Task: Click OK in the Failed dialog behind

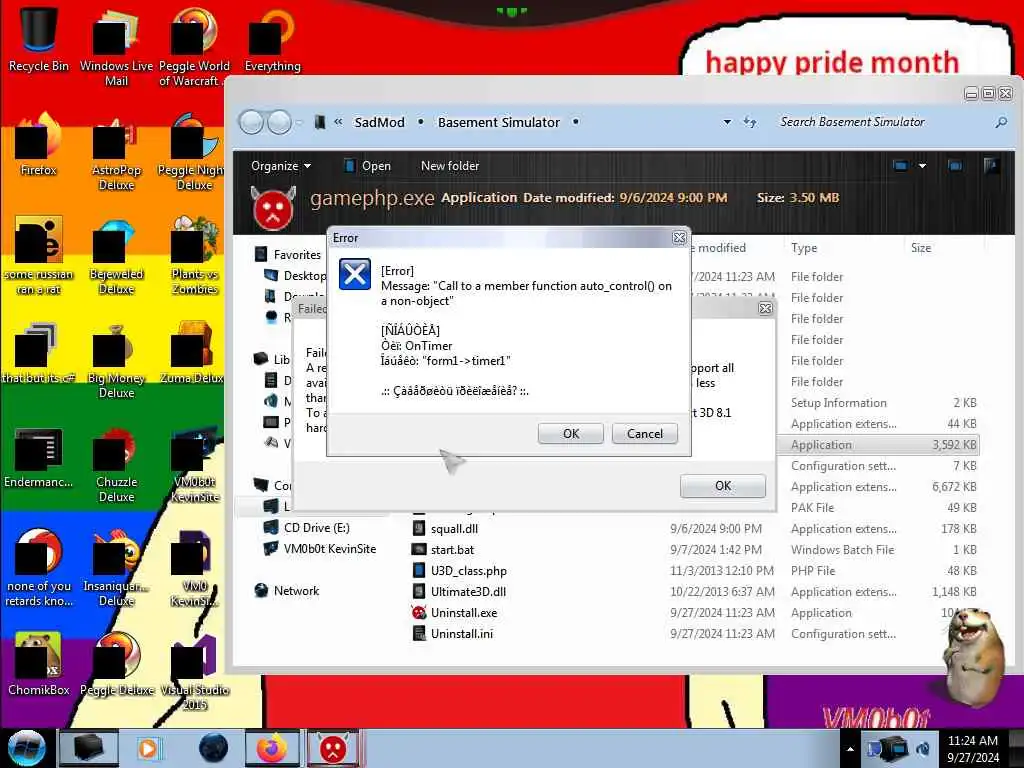Action: (722, 486)
